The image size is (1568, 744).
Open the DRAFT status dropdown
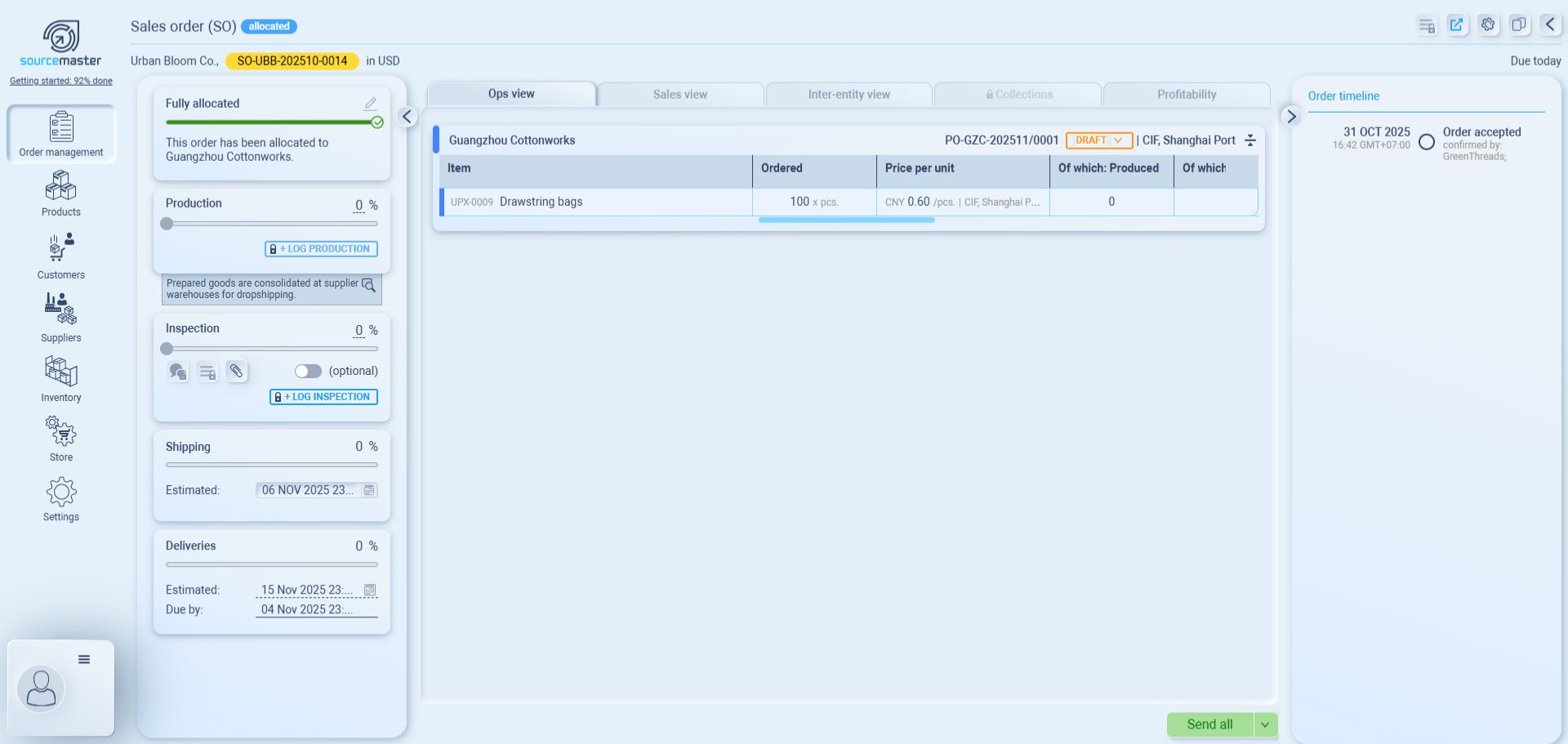coord(1098,140)
